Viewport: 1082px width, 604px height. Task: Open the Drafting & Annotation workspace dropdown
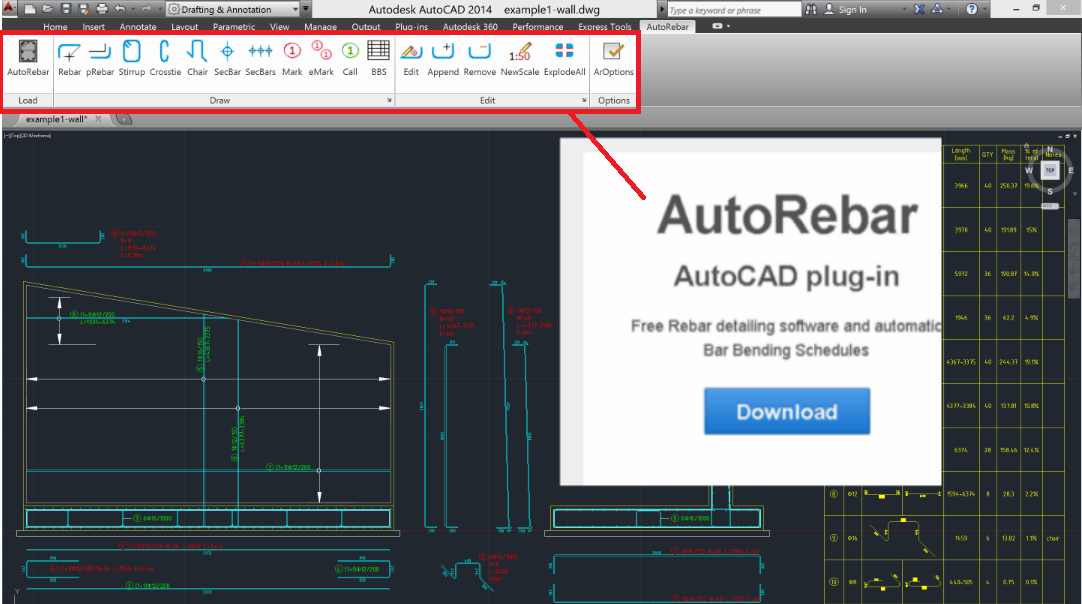coord(233,10)
